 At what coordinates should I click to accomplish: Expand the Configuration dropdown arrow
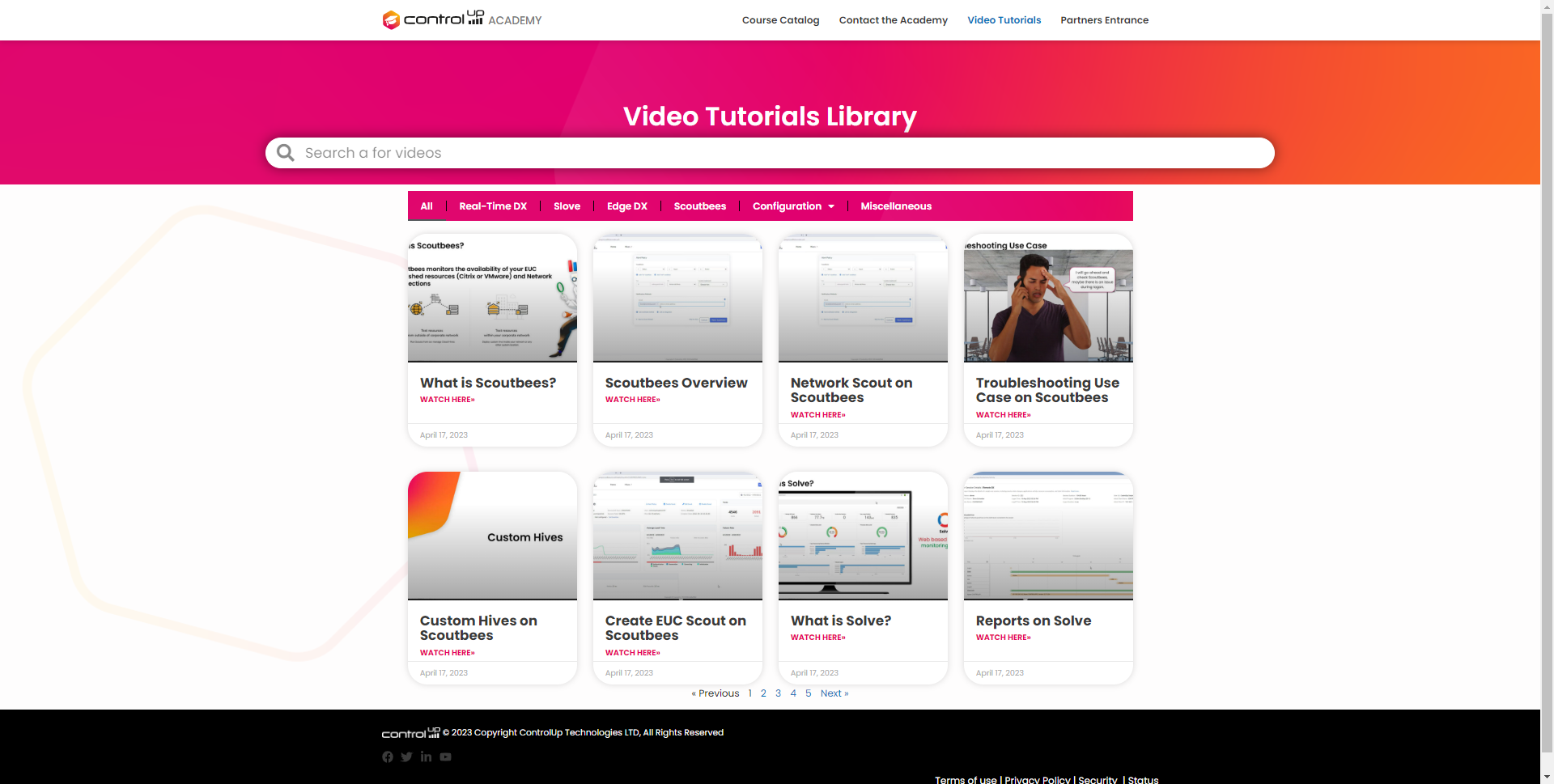tap(831, 206)
